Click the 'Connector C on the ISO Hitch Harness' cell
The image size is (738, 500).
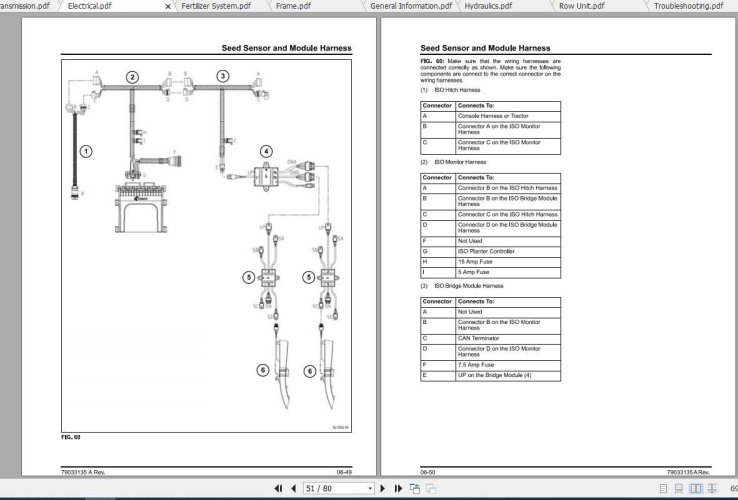[508, 215]
